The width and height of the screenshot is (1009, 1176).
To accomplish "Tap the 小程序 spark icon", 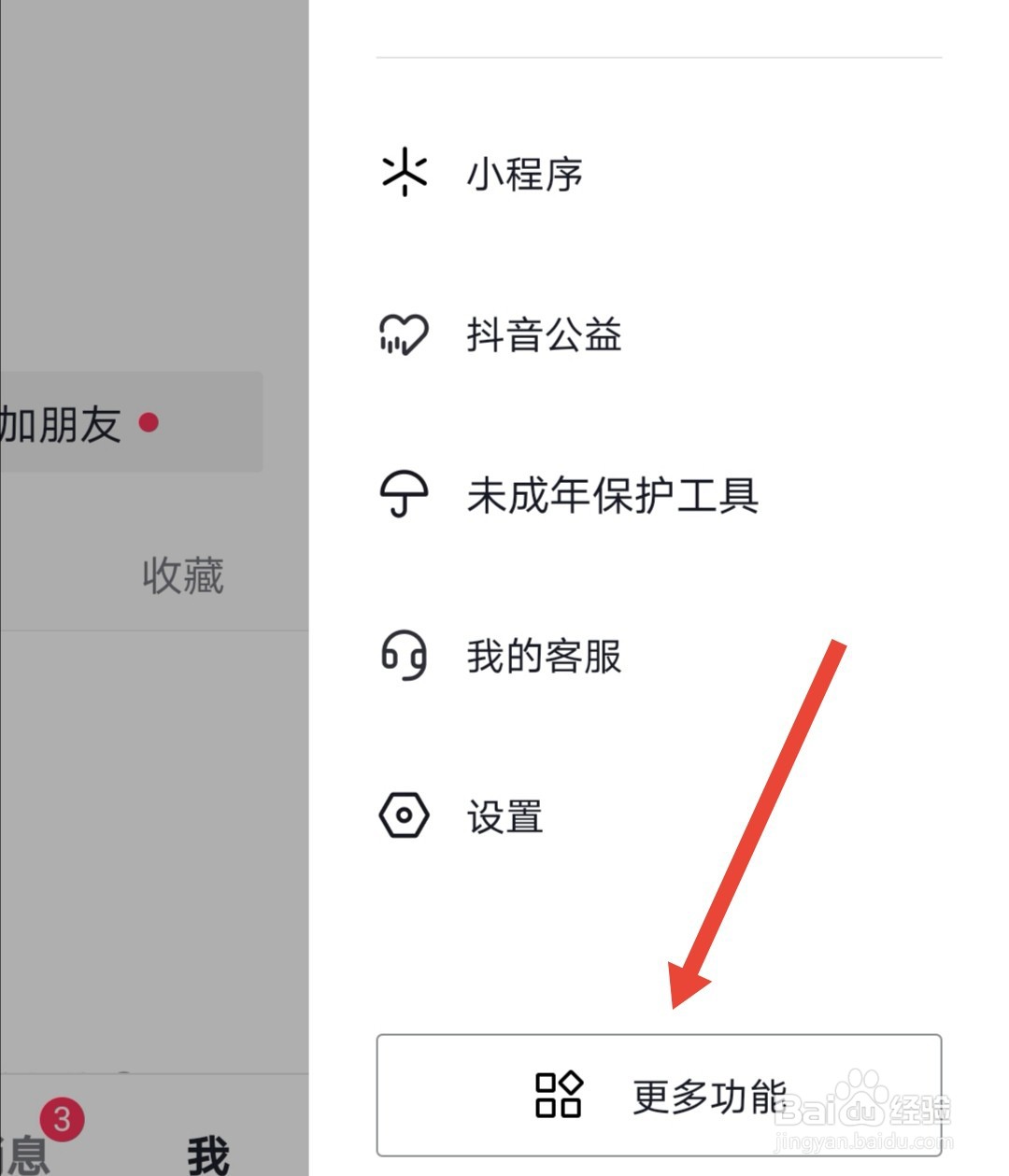I will (405, 173).
